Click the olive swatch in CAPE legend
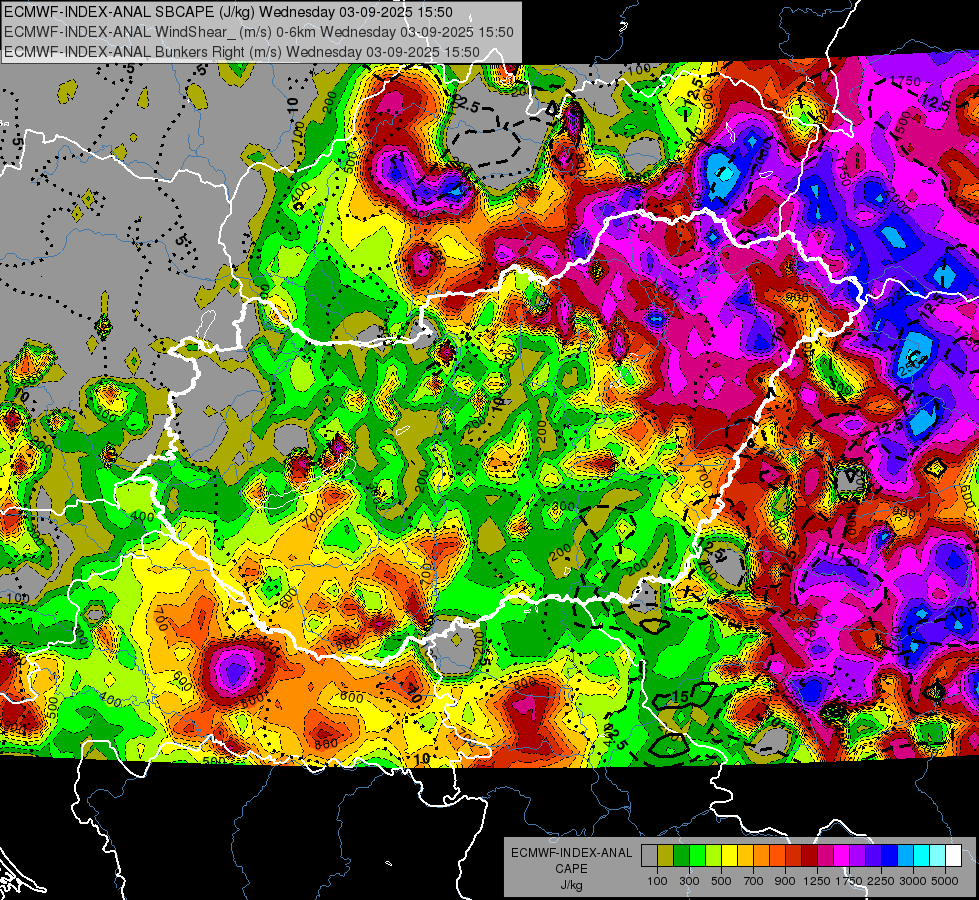 665,856
